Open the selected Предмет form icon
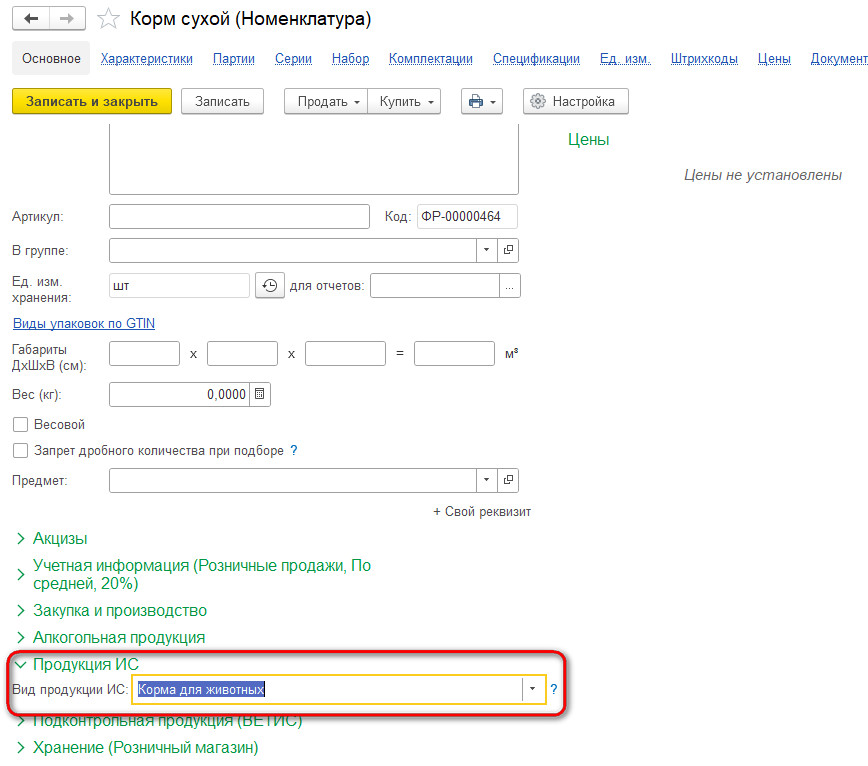The height and width of the screenshot is (766, 868). click(508, 480)
